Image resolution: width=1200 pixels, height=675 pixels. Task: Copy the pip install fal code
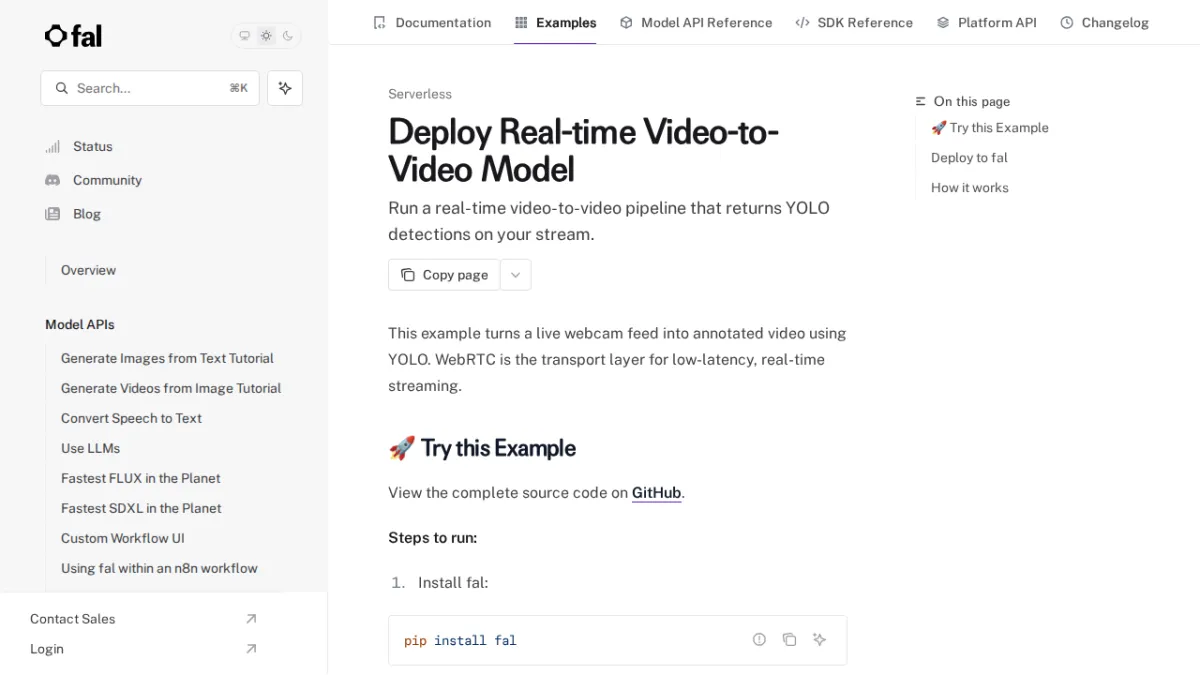pyautogui.click(x=789, y=639)
